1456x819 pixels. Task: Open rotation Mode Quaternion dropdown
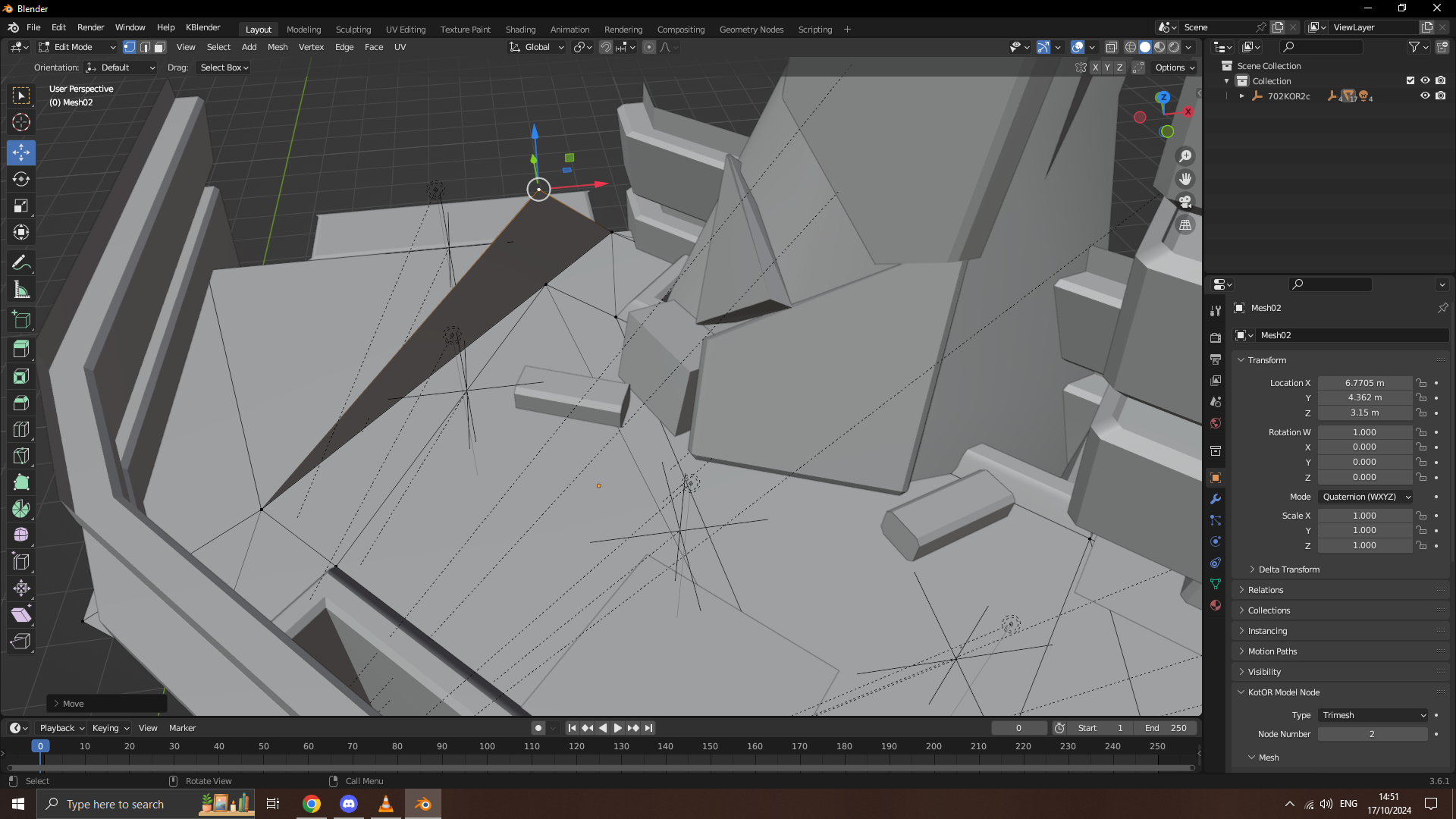(x=1366, y=497)
